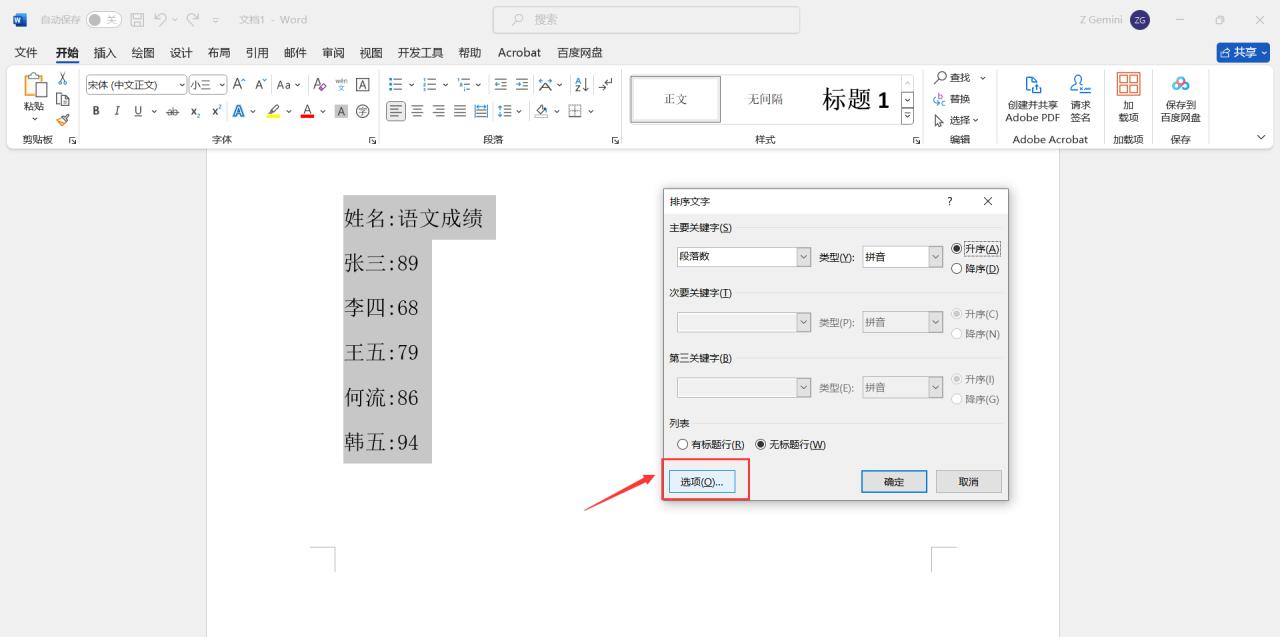This screenshot has width=1280, height=637.
Task: Click the Copy icon in clipboard group
Action: 63,99
